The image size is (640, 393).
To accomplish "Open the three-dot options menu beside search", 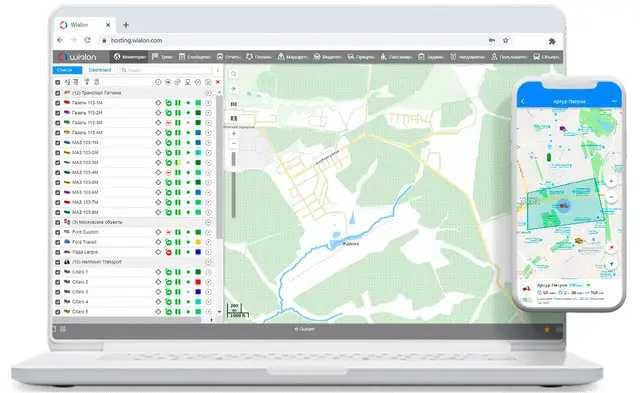I will click(x=218, y=70).
